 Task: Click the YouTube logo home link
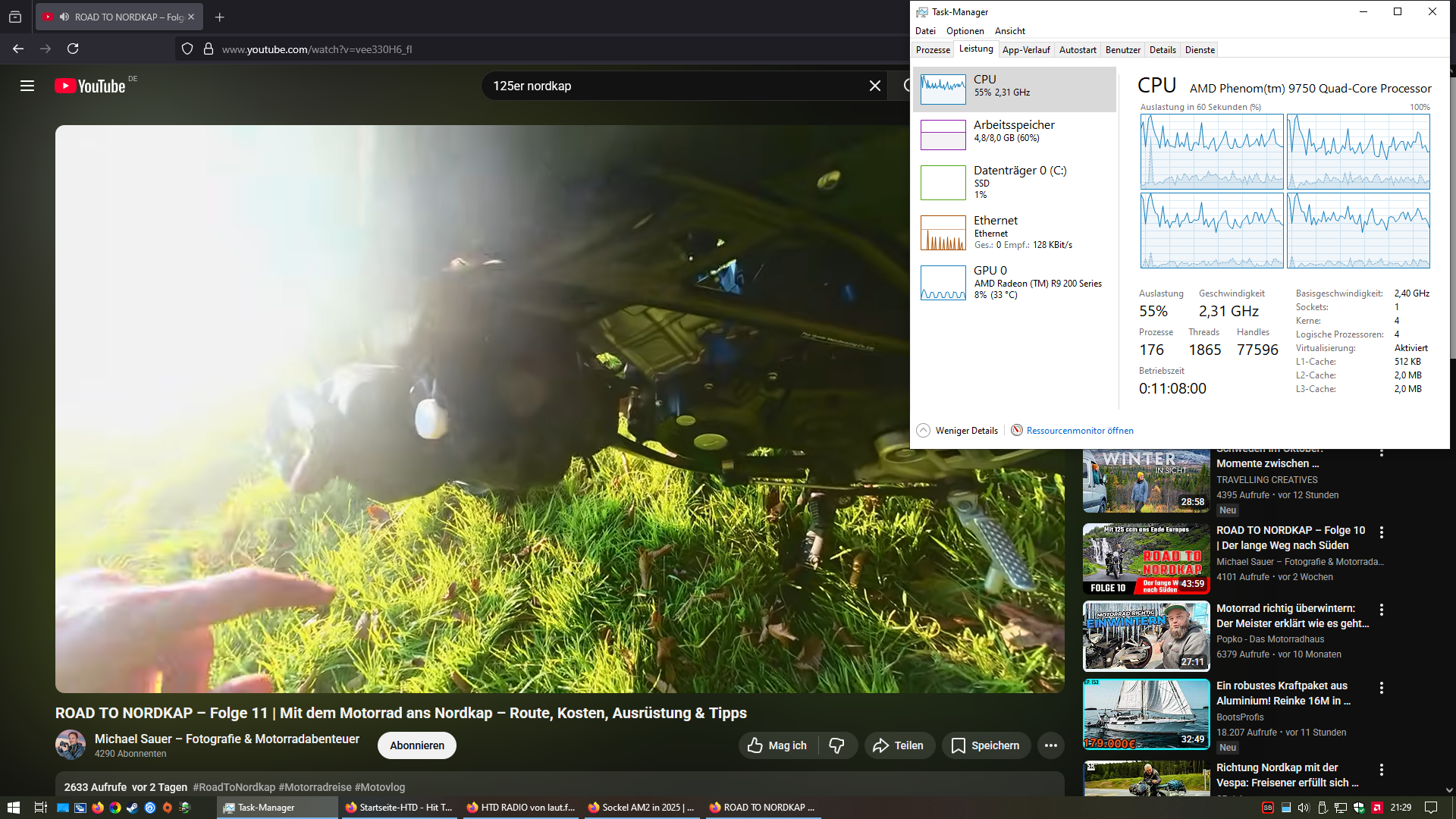click(90, 86)
